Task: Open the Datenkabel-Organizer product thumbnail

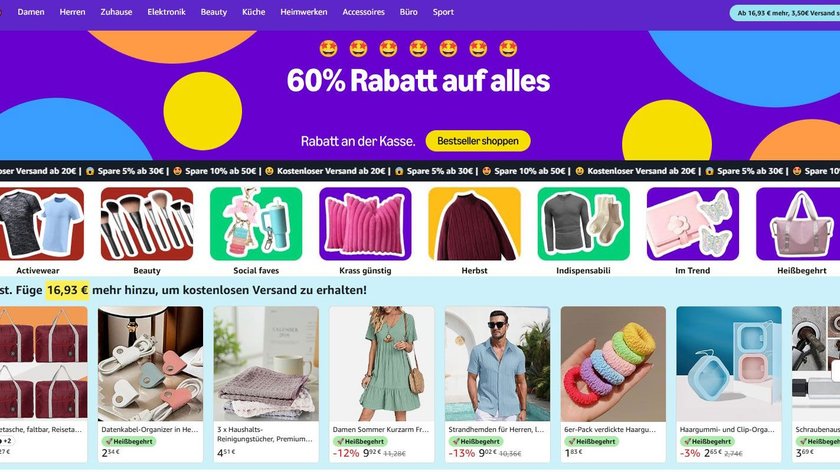Action: [151, 364]
